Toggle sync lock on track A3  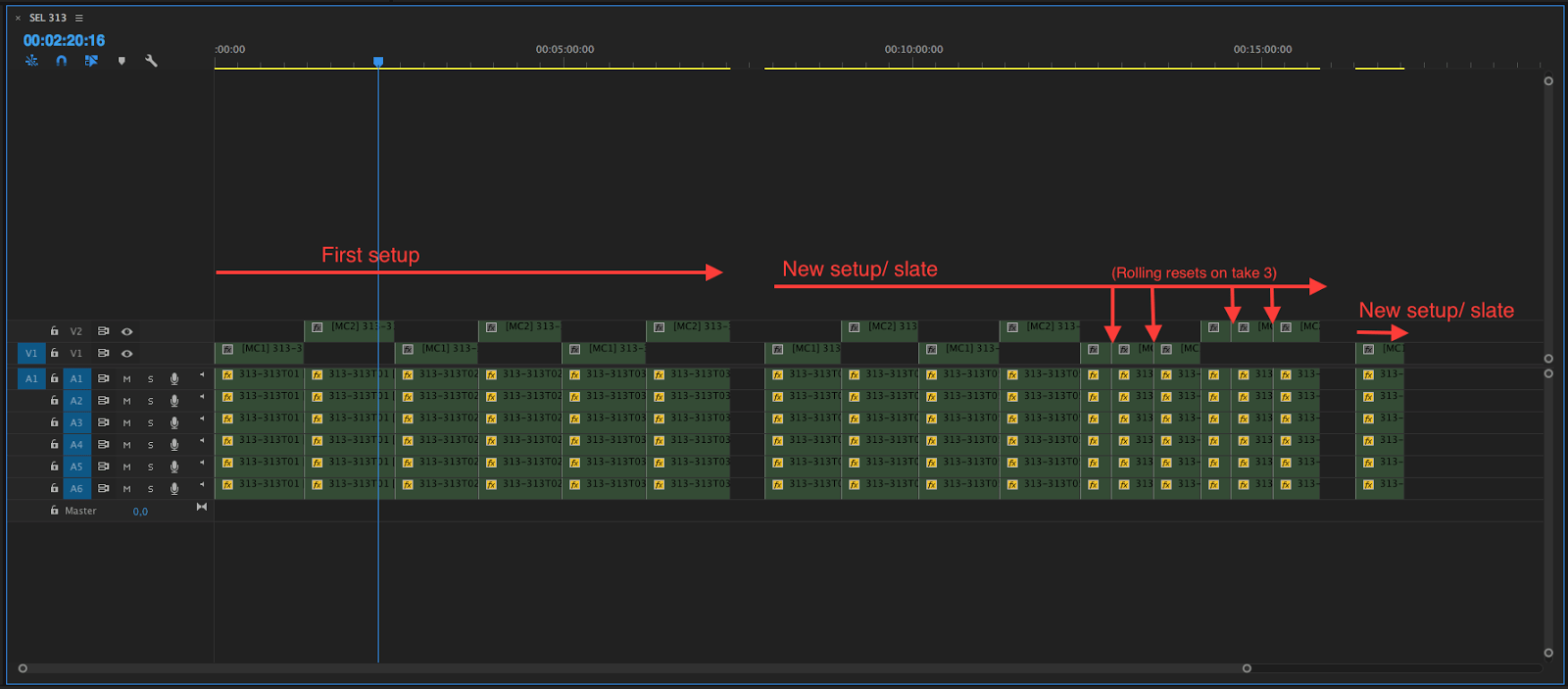(103, 422)
